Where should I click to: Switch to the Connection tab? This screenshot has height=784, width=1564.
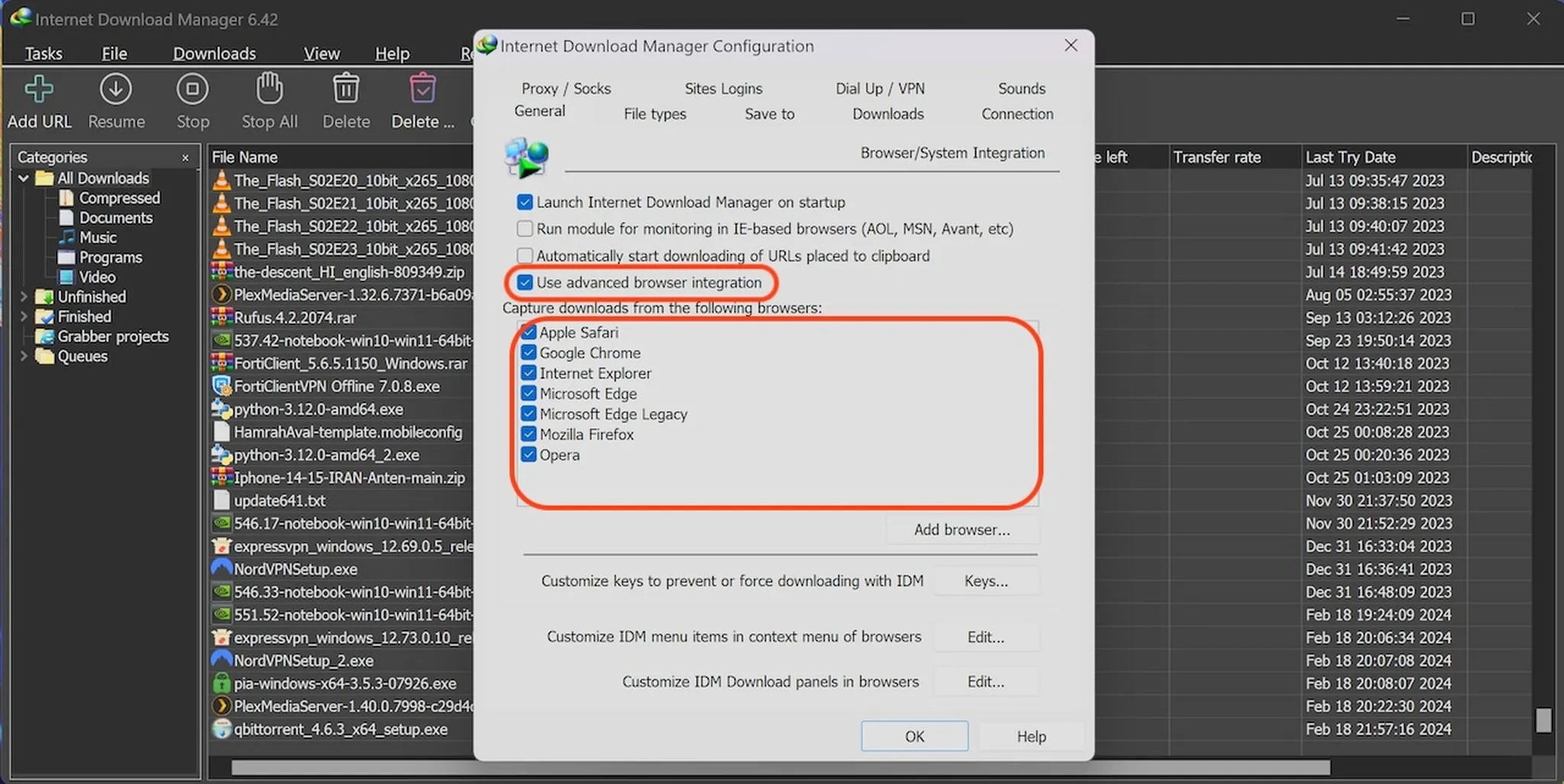pos(1016,114)
